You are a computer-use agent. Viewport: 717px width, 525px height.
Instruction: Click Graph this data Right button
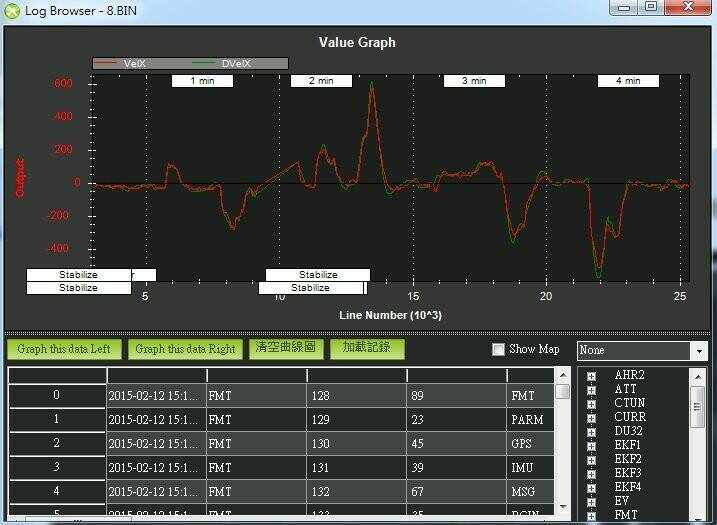[185, 349]
